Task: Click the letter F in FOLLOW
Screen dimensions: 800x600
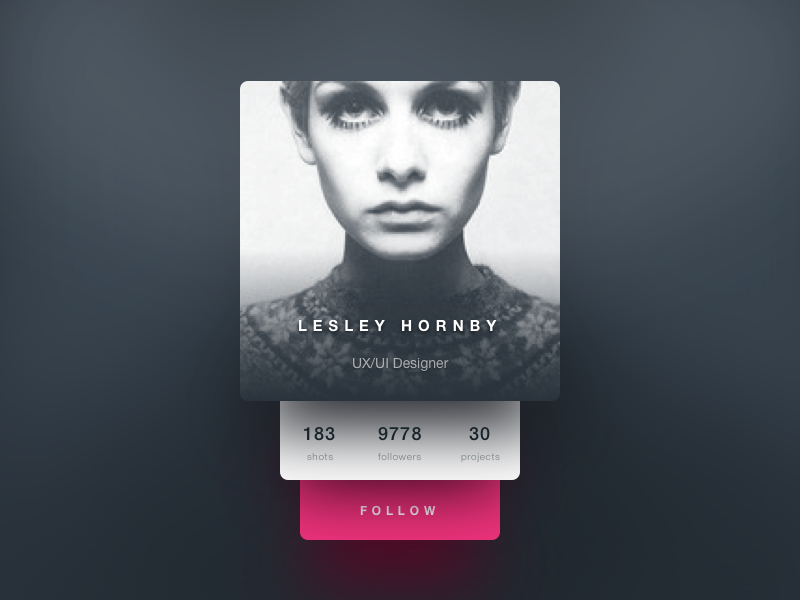Action: point(364,511)
